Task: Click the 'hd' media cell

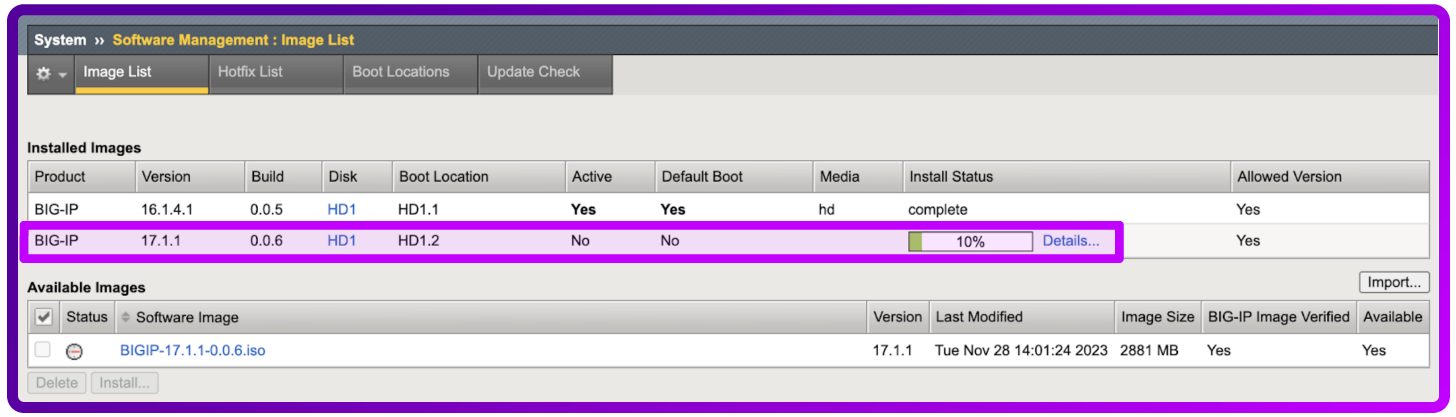Action: pyautogui.click(x=826, y=210)
